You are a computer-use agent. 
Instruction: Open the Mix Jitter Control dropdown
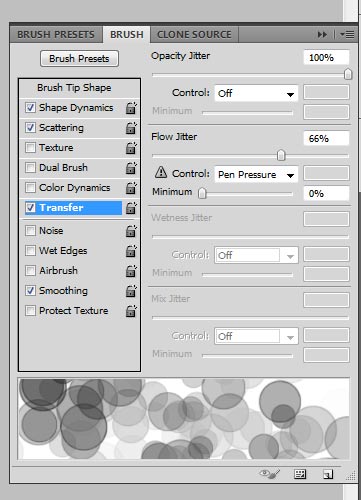256,336
